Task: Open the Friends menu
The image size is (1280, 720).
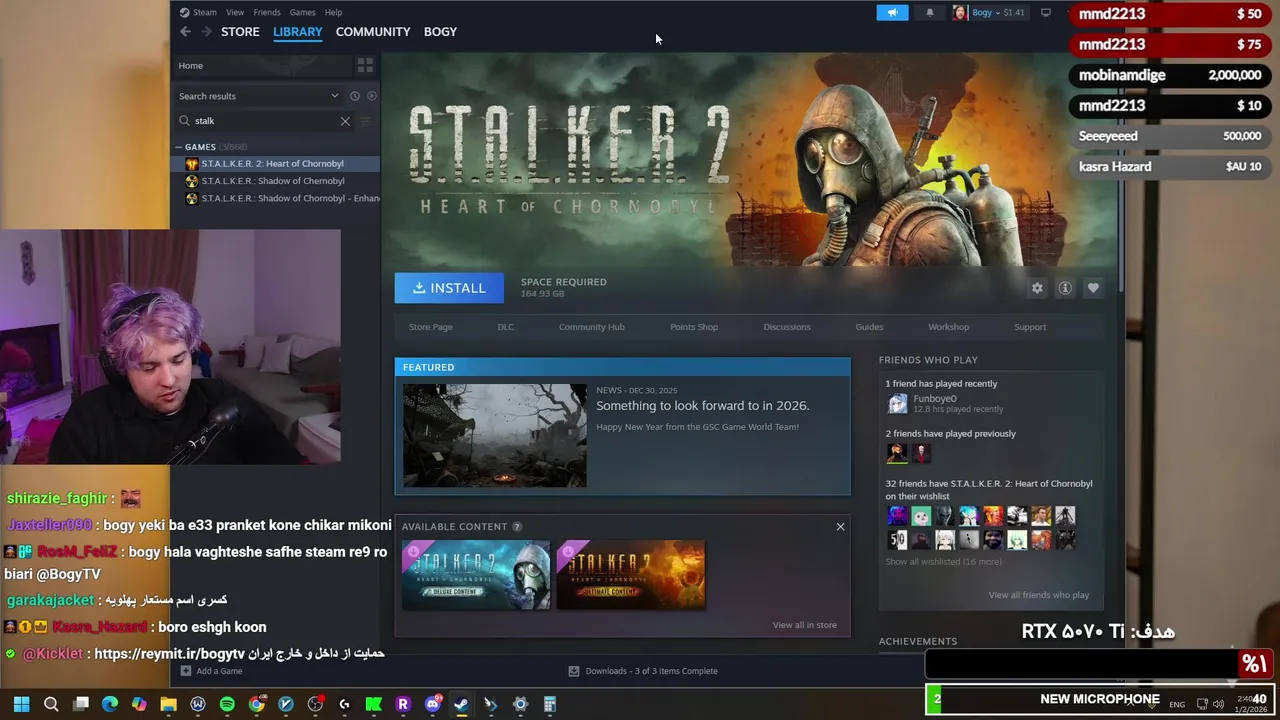Action: coord(267,13)
